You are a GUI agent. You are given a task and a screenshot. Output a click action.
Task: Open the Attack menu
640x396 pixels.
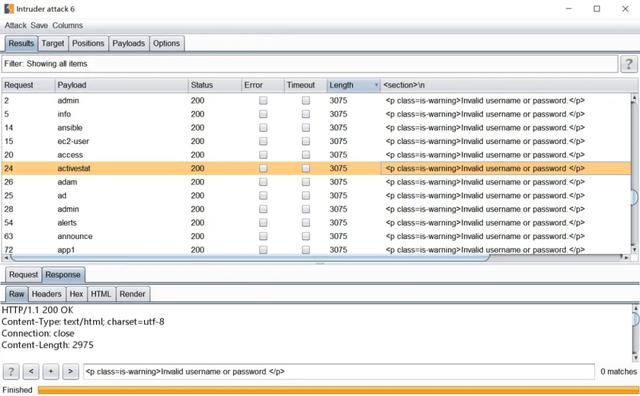pyautogui.click(x=16, y=25)
